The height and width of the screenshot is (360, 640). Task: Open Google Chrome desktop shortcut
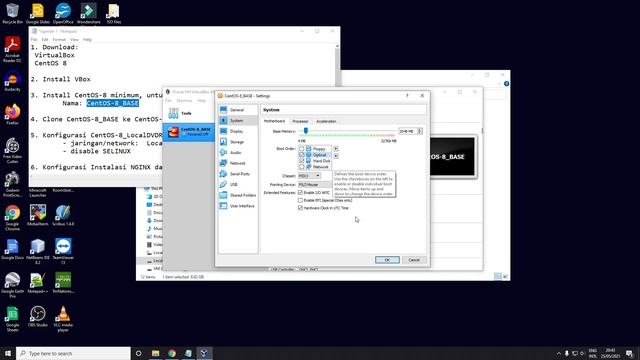(x=12, y=218)
